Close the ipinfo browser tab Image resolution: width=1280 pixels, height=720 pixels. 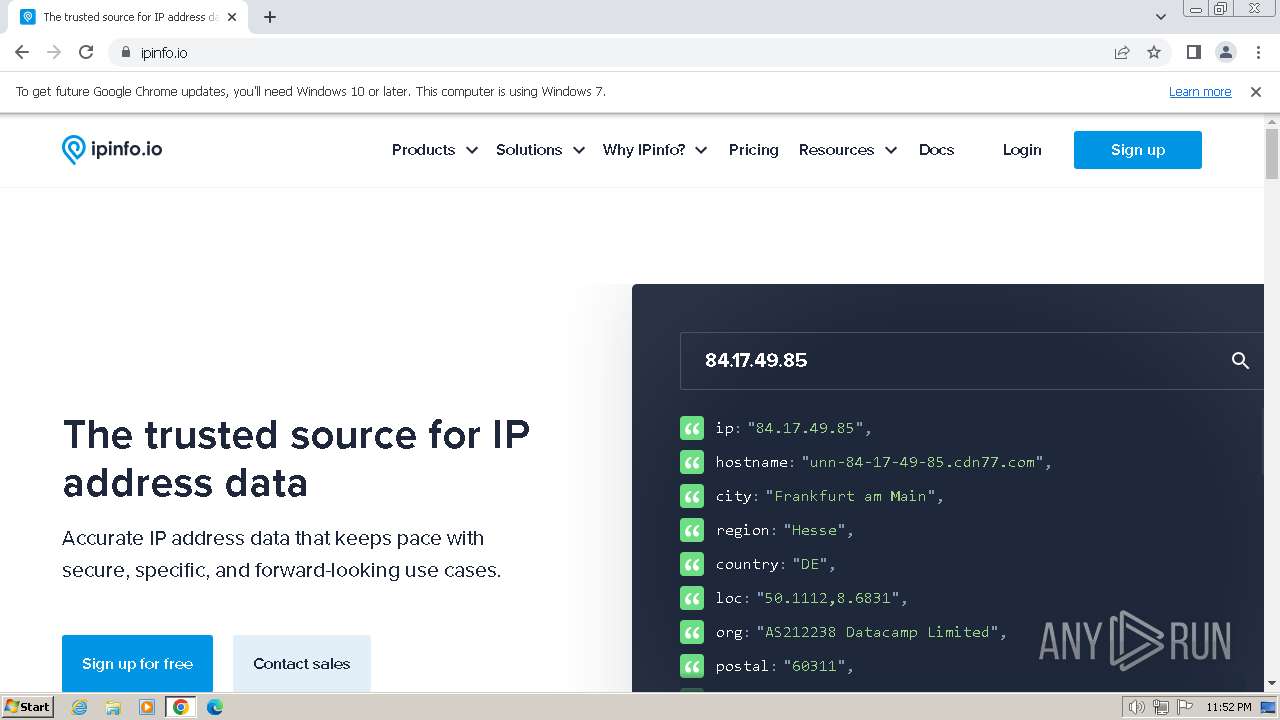[x=232, y=17]
